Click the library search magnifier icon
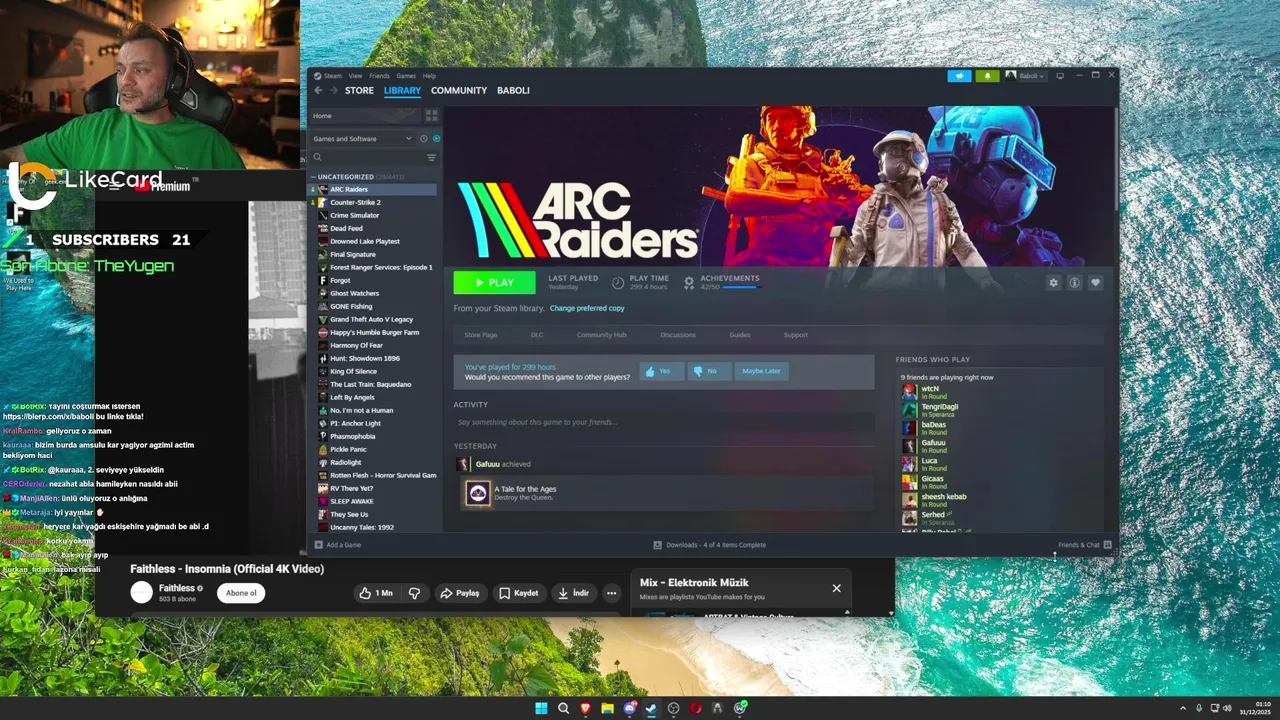This screenshot has height=720, width=1280. pyautogui.click(x=318, y=157)
